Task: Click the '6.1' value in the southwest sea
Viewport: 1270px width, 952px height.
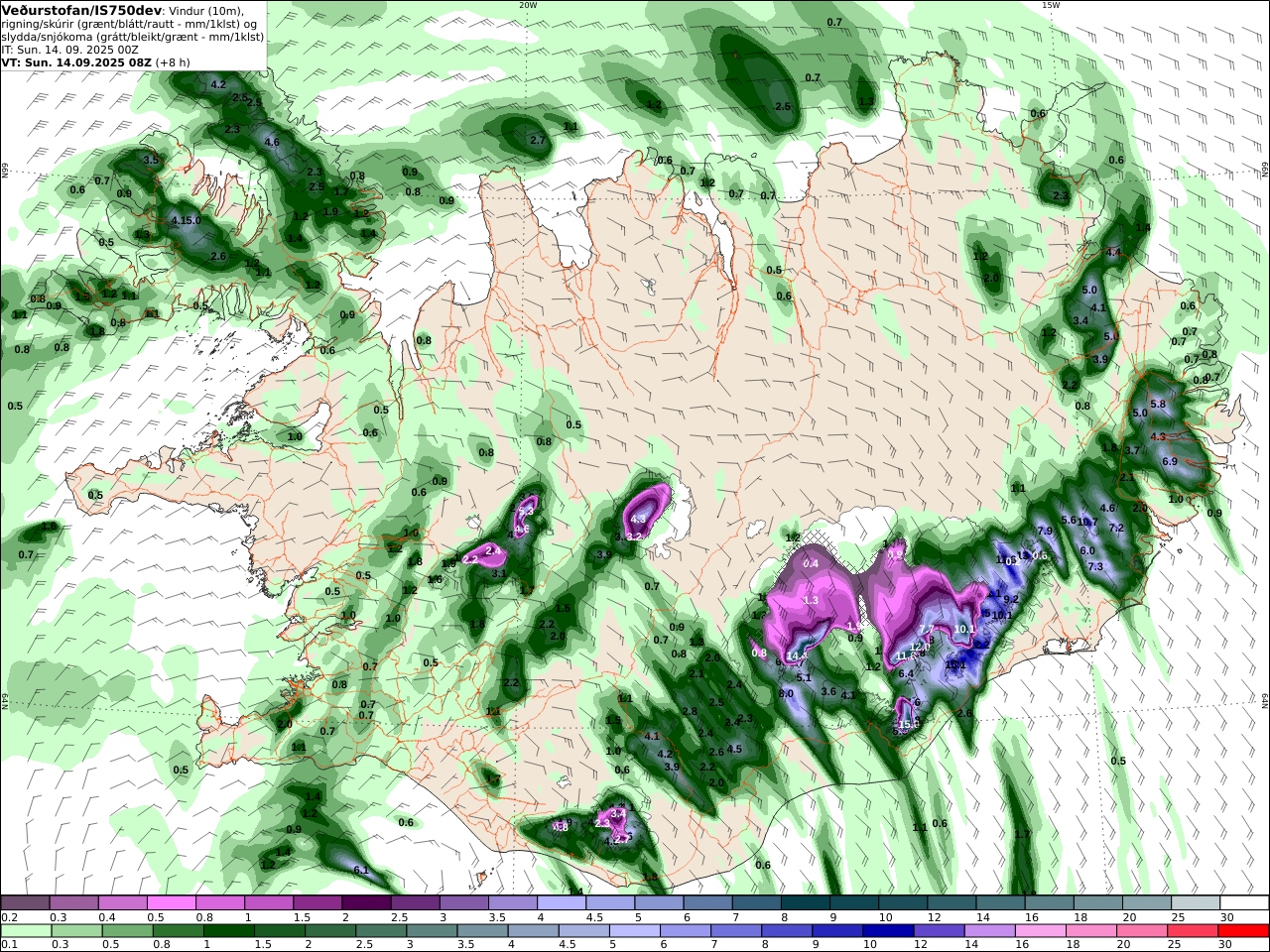Action: [x=361, y=871]
